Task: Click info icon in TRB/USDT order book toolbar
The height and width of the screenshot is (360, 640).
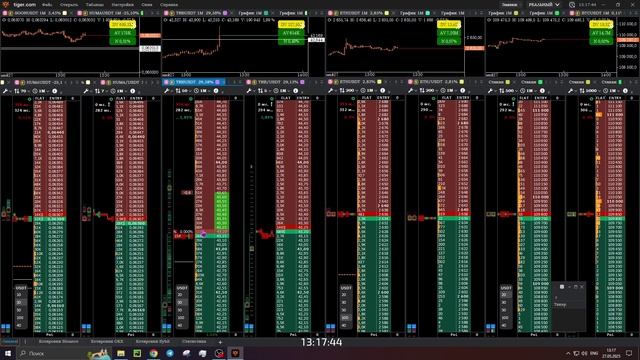Action: (296, 91)
